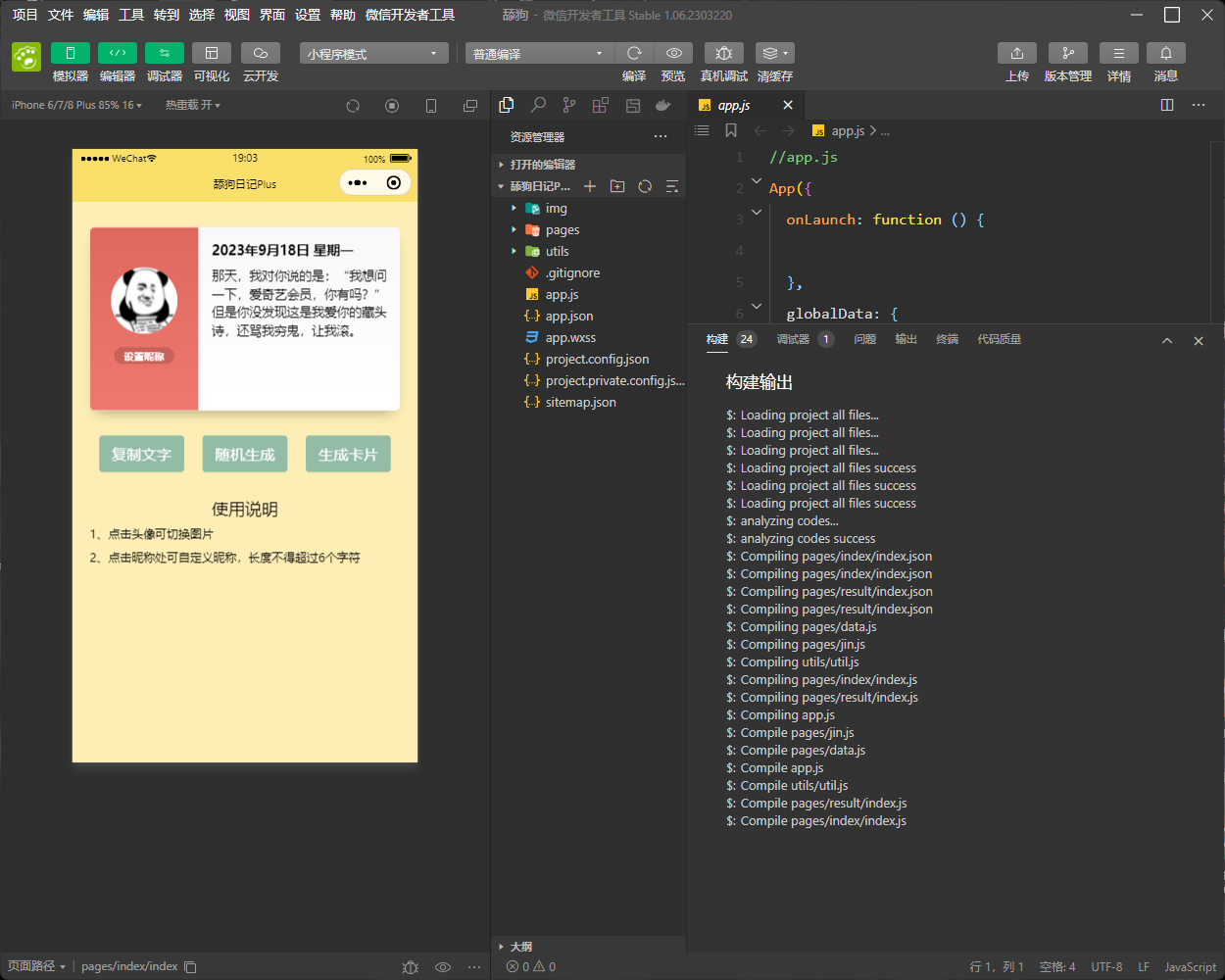The height and width of the screenshot is (980, 1225).
Task: Expand the pages folder
Action: [589, 230]
